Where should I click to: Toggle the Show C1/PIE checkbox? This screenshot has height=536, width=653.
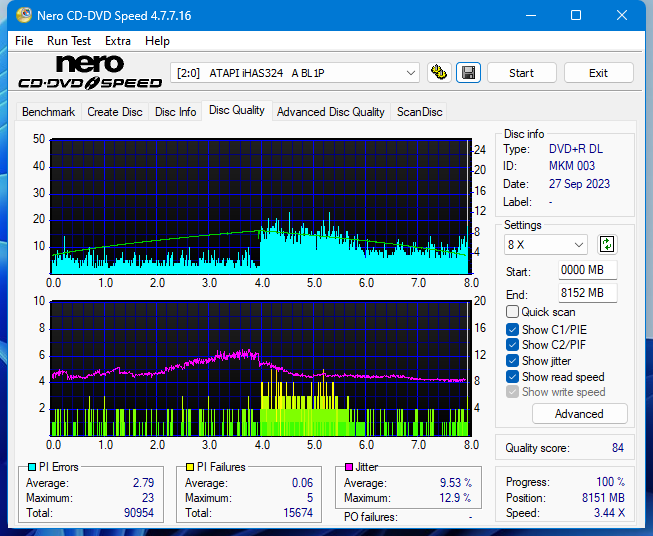coord(512,329)
